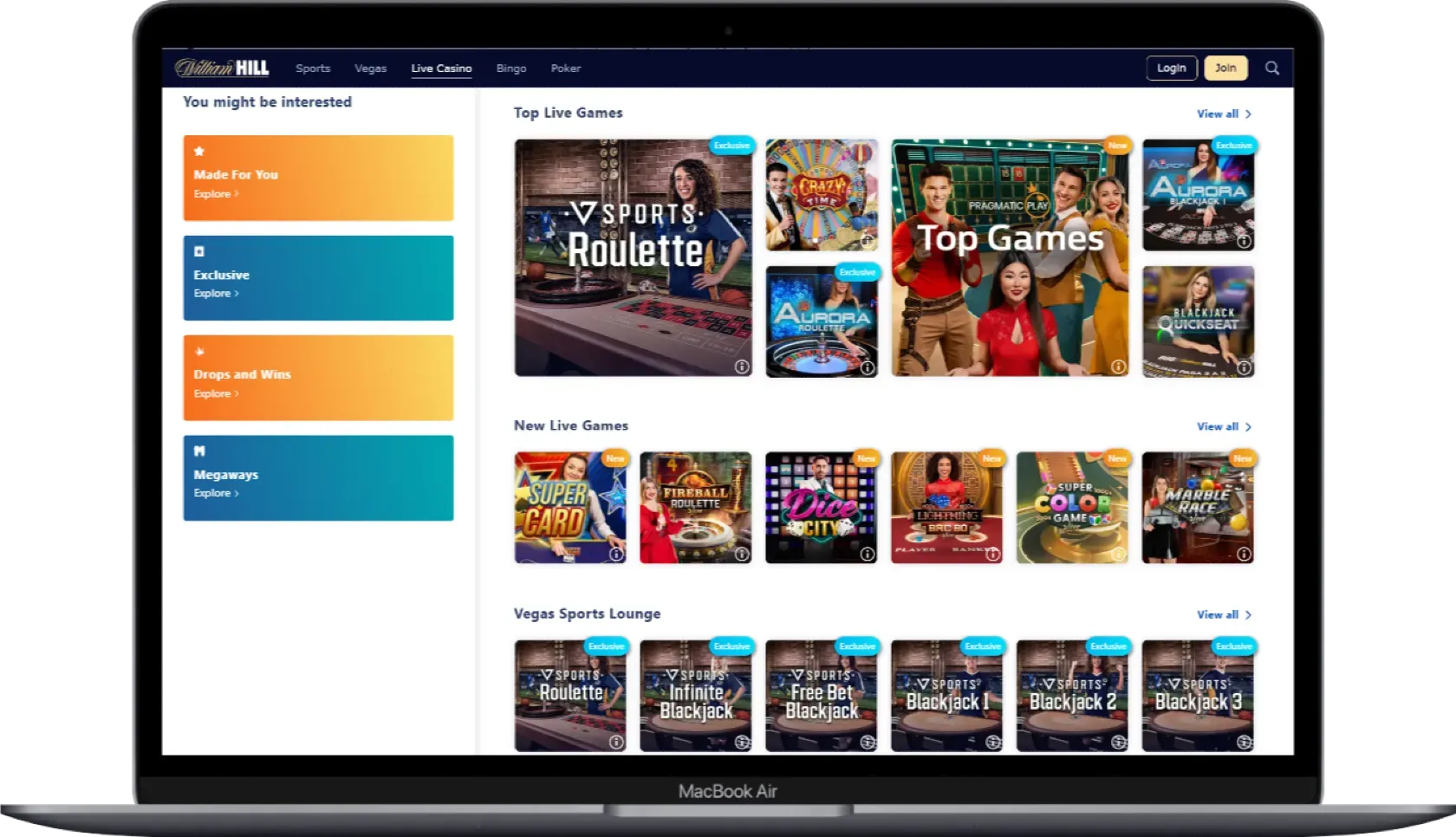Launch the Super Color Game tile
1456x837 pixels.
tap(1073, 508)
